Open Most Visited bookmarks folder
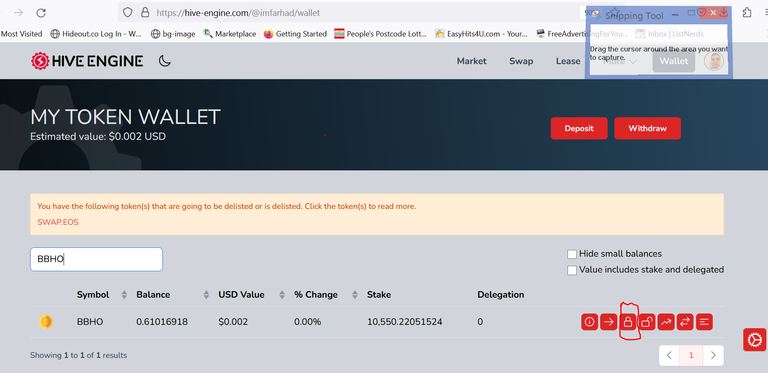This screenshot has height=373, width=768. pyautogui.click(x=22, y=34)
